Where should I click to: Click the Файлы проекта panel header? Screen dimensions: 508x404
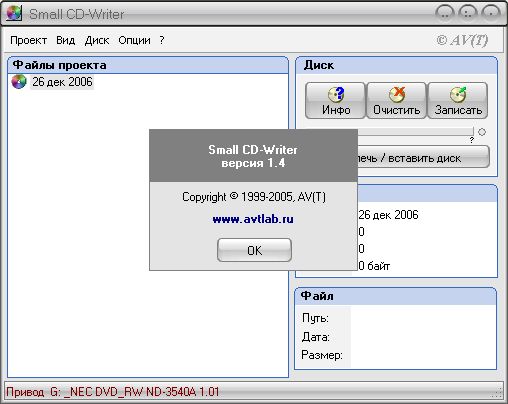(x=148, y=65)
